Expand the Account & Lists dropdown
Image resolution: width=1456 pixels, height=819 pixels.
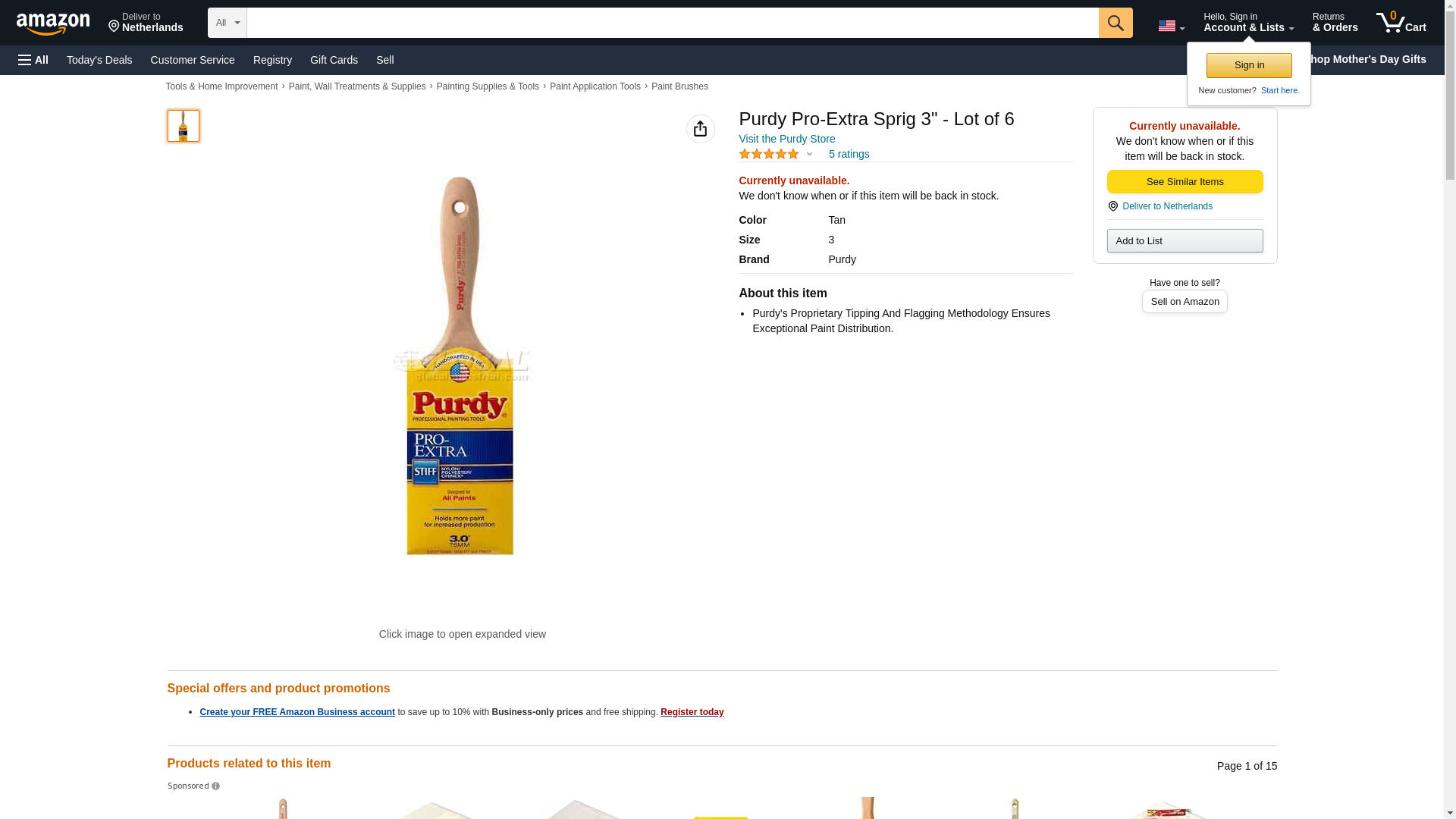(1248, 22)
